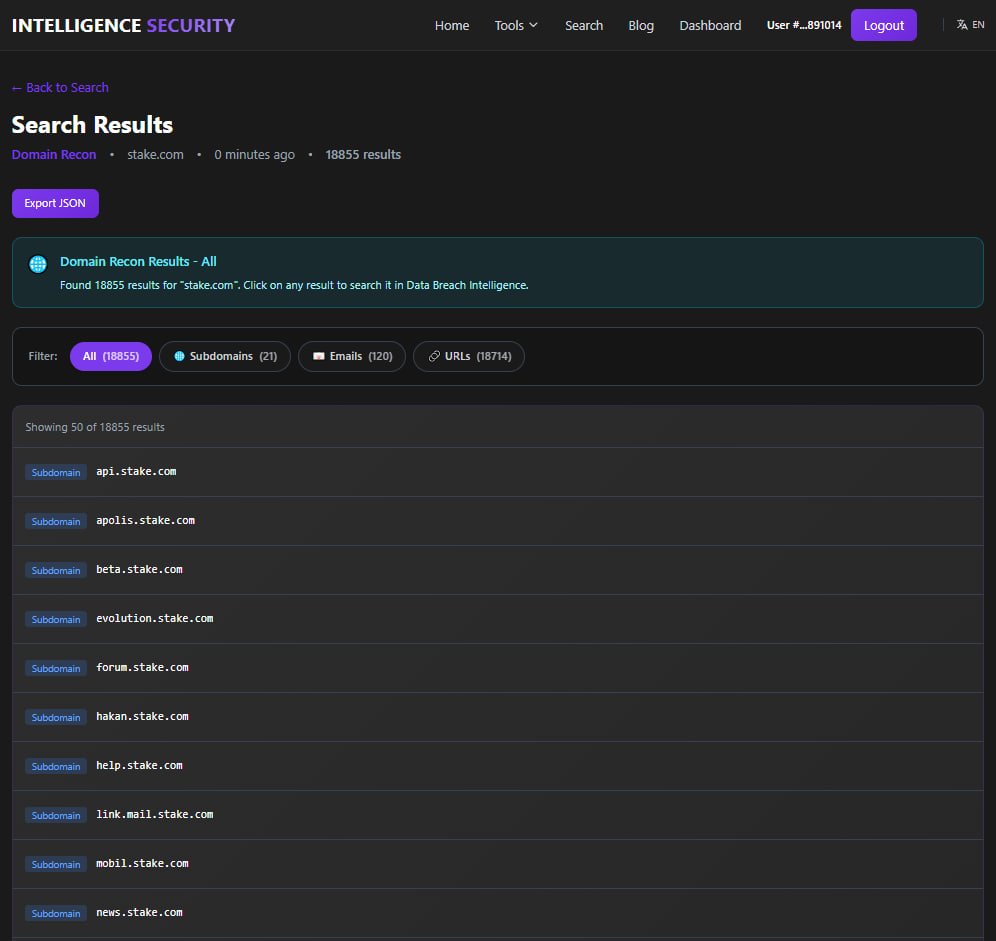996x941 pixels.
Task: Click the hakan.stake.com result
Action: pyautogui.click(x=497, y=717)
